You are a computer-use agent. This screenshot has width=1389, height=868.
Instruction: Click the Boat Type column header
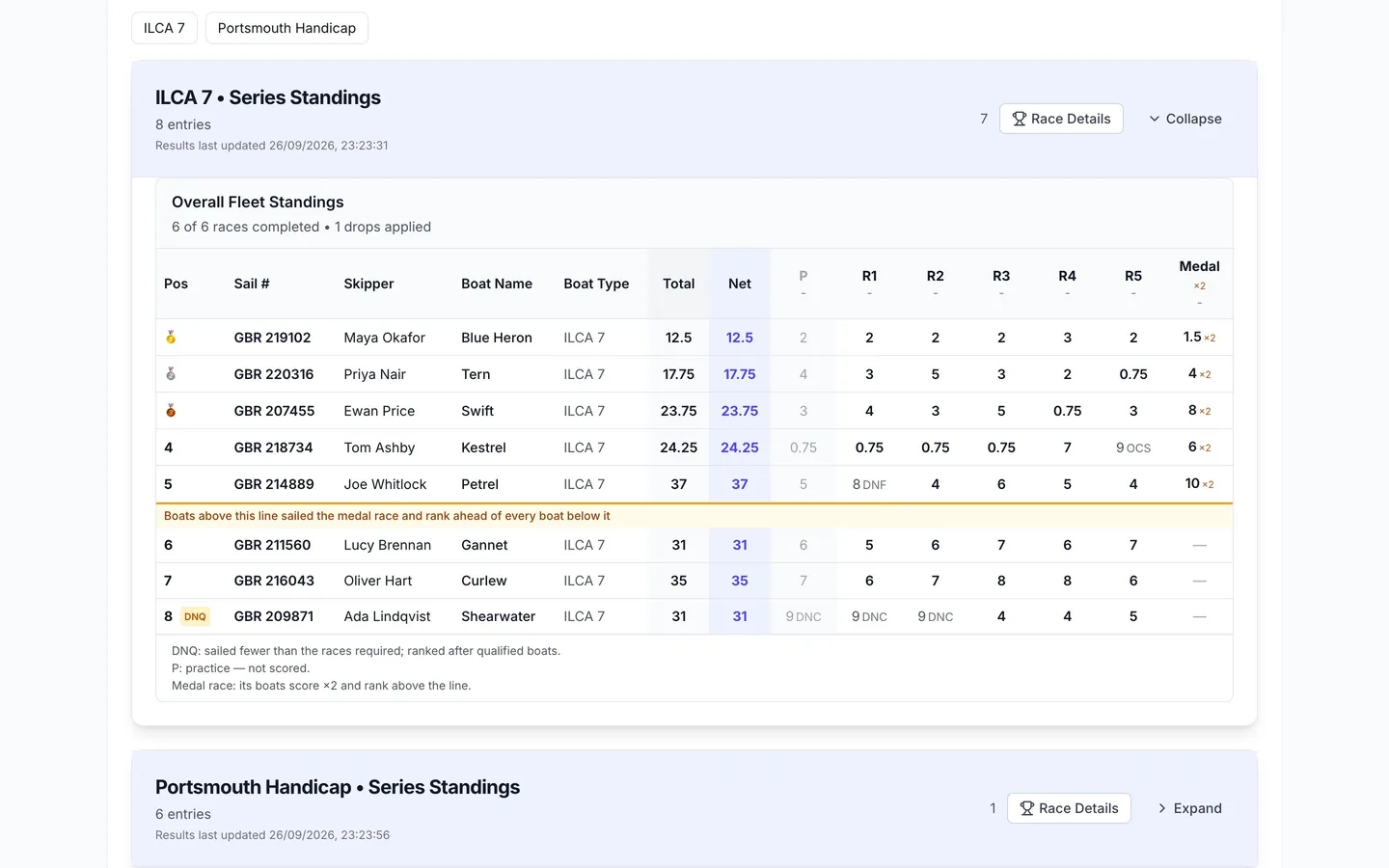pyautogui.click(x=596, y=284)
